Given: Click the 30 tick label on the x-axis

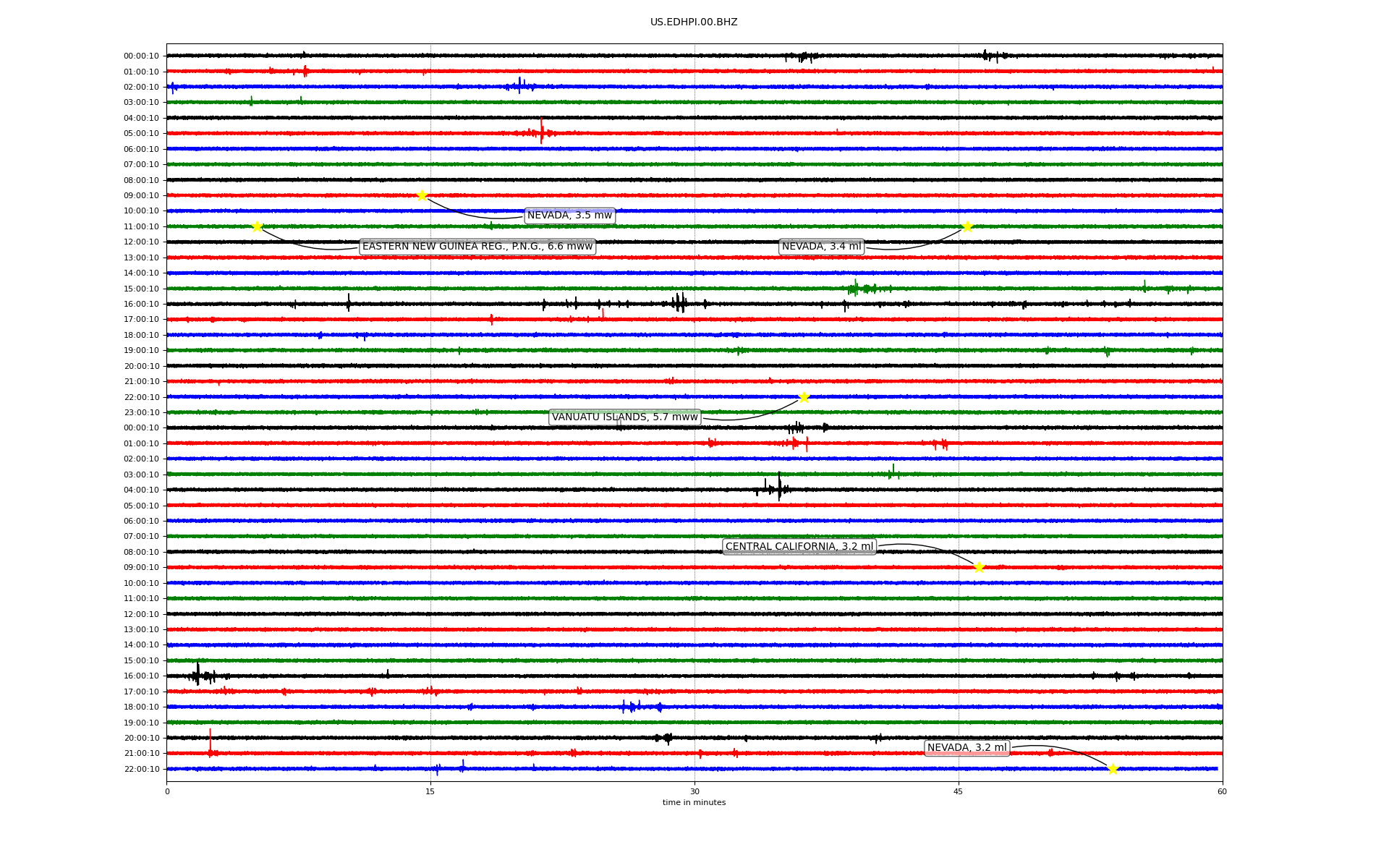Looking at the screenshot, I should click(x=694, y=791).
